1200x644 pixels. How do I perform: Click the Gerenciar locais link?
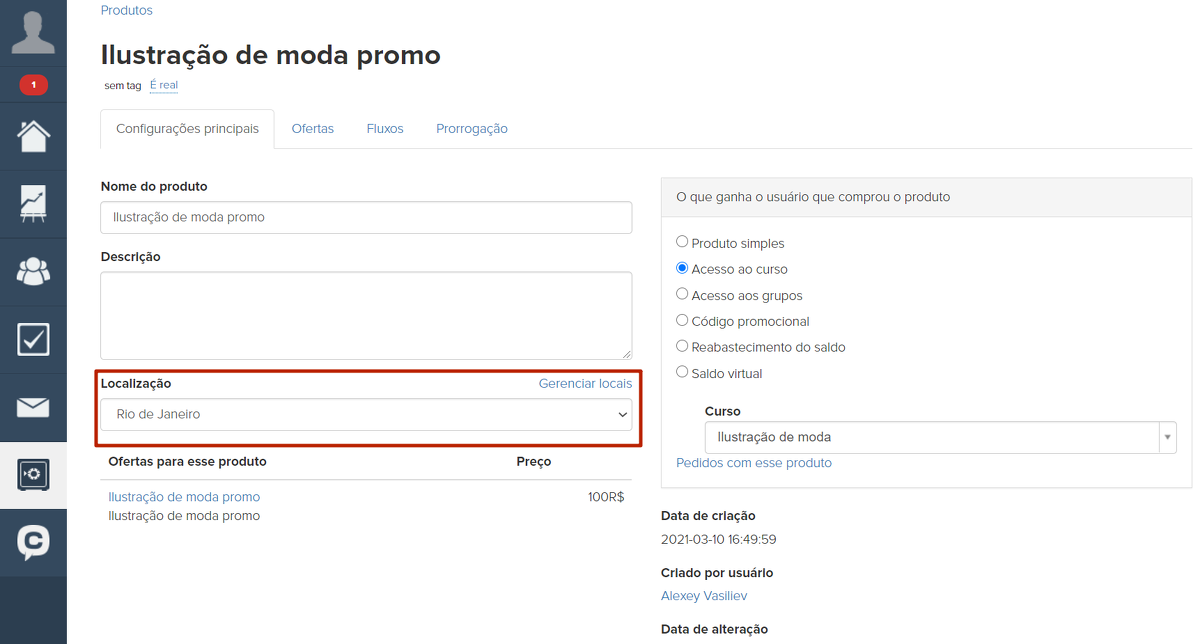pos(585,384)
